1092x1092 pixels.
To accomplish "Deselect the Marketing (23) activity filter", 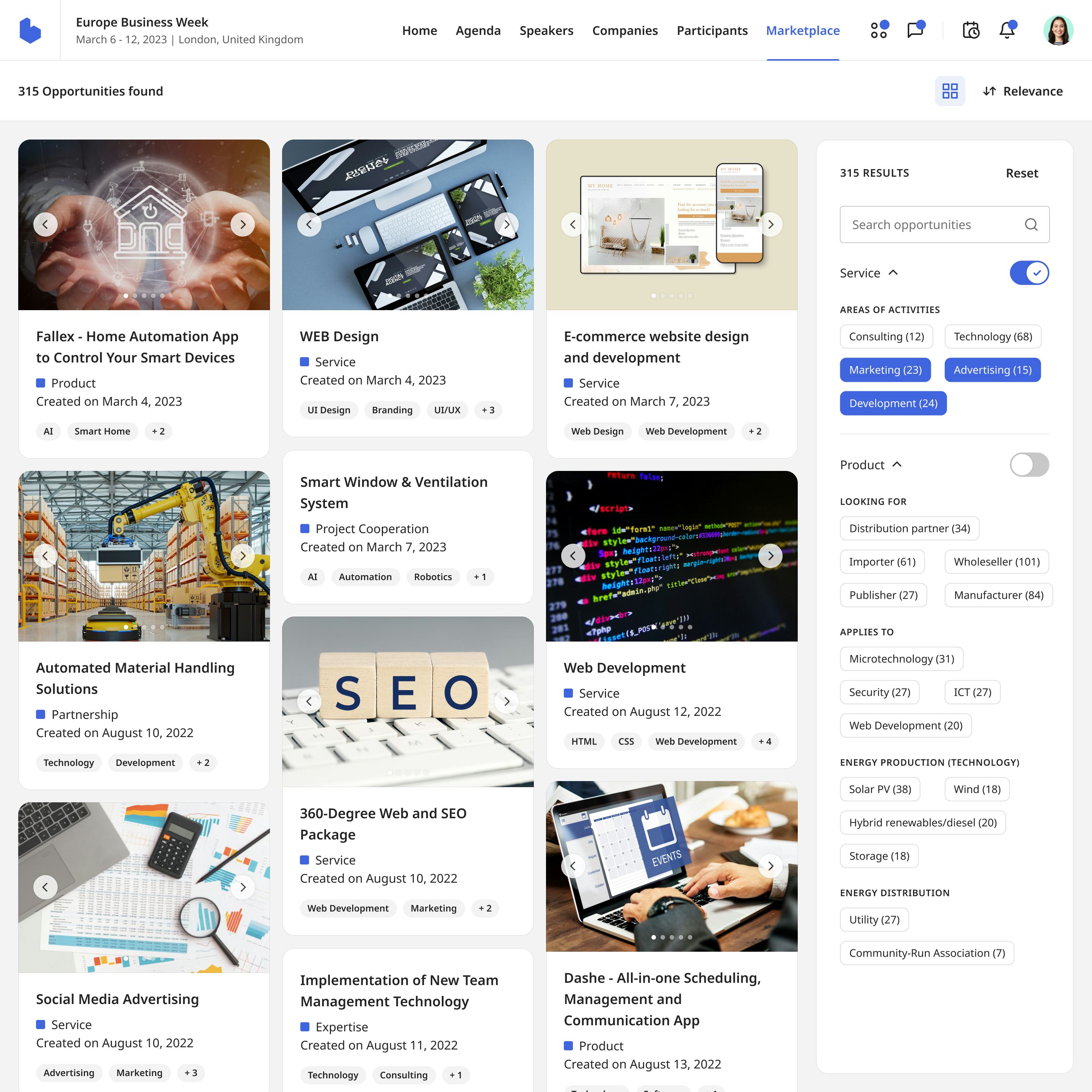I will pyautogui.click(x=885, y=370).
